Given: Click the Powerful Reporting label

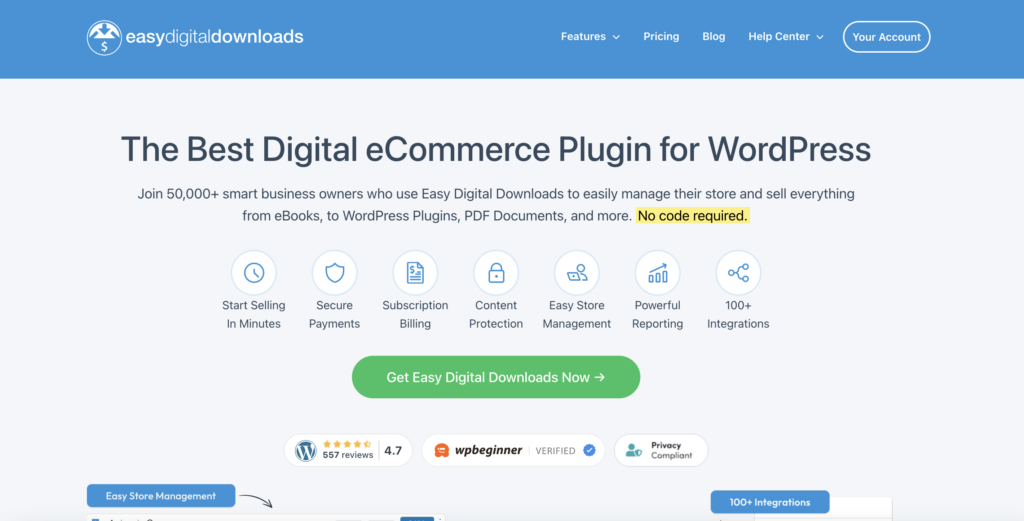Looking at the screenshot, I should pos(658,315).
